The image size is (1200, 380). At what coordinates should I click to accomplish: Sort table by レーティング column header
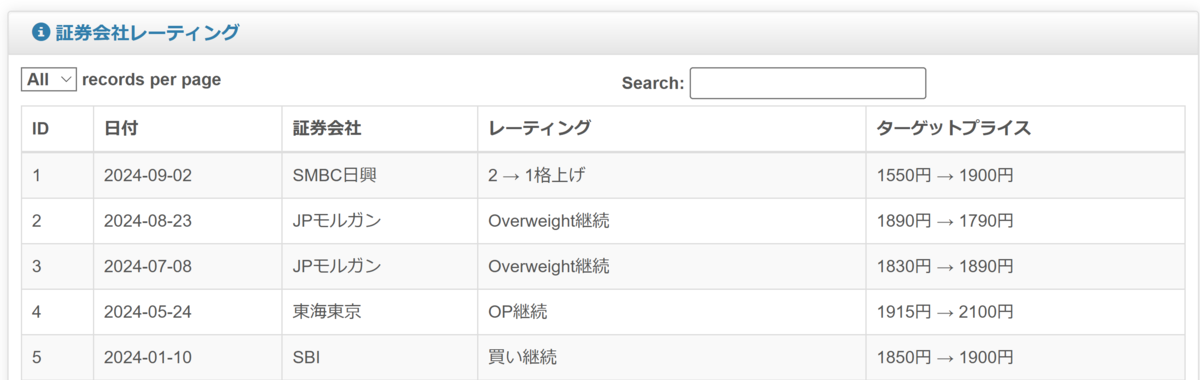(x=672, y=129)
